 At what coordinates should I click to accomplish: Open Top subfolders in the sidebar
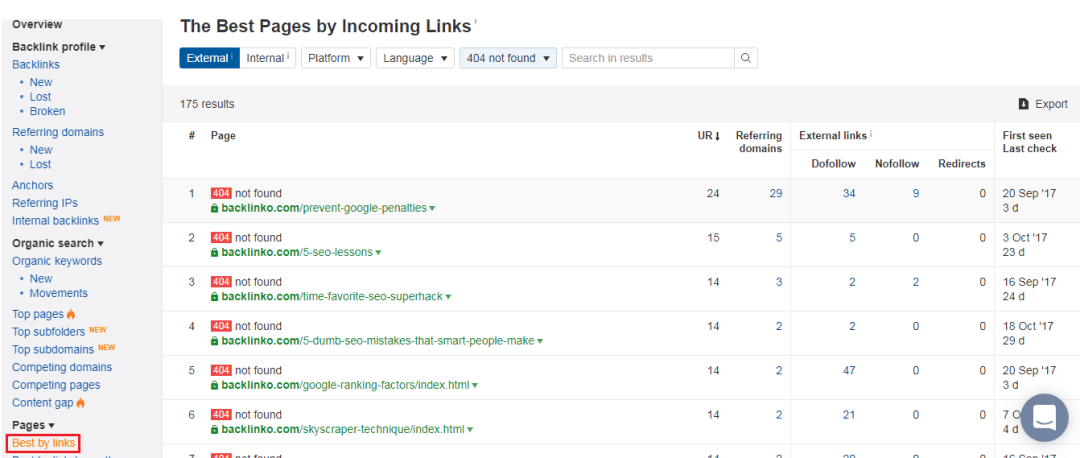(x=49, y=332)
